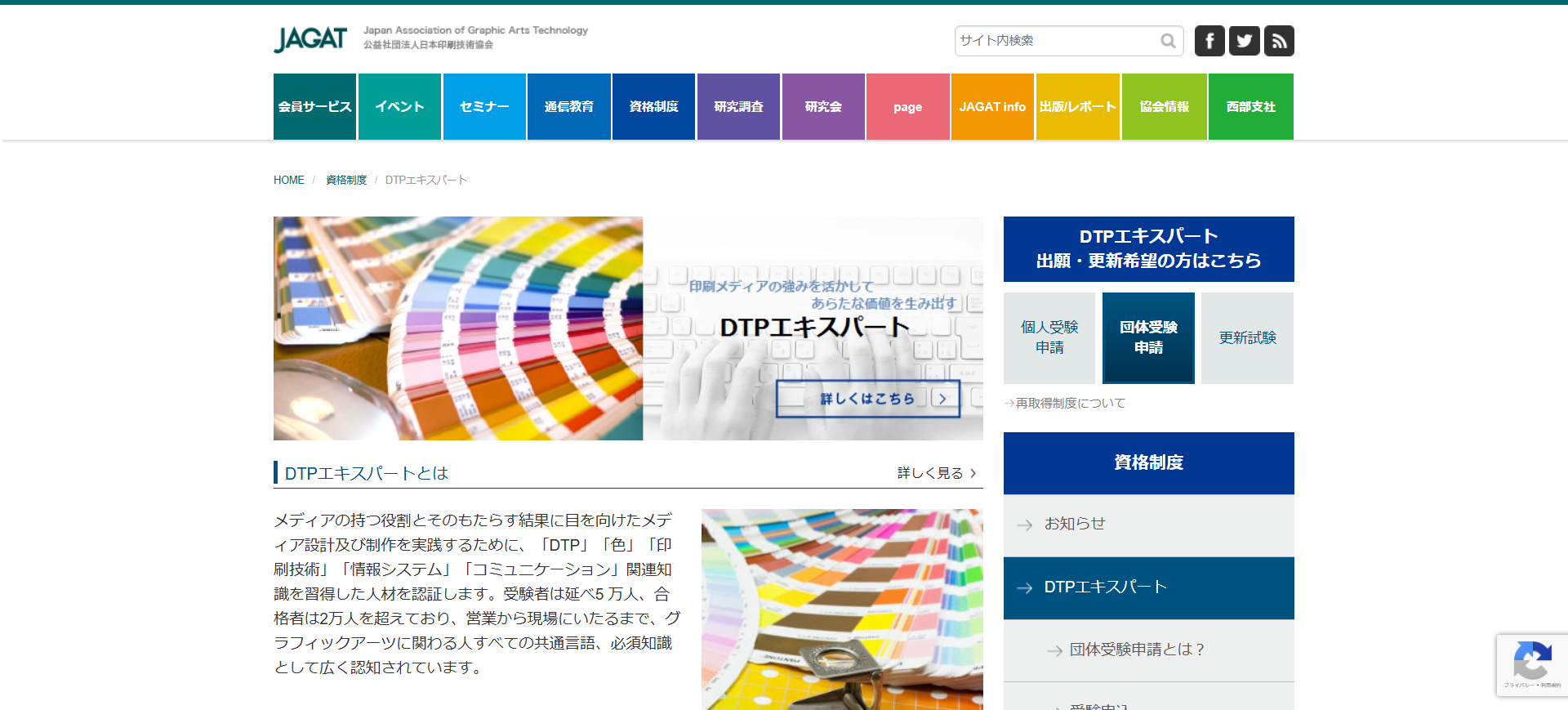Open the page menu item
Screen dimensions: 1568x710
click(908, 106)
